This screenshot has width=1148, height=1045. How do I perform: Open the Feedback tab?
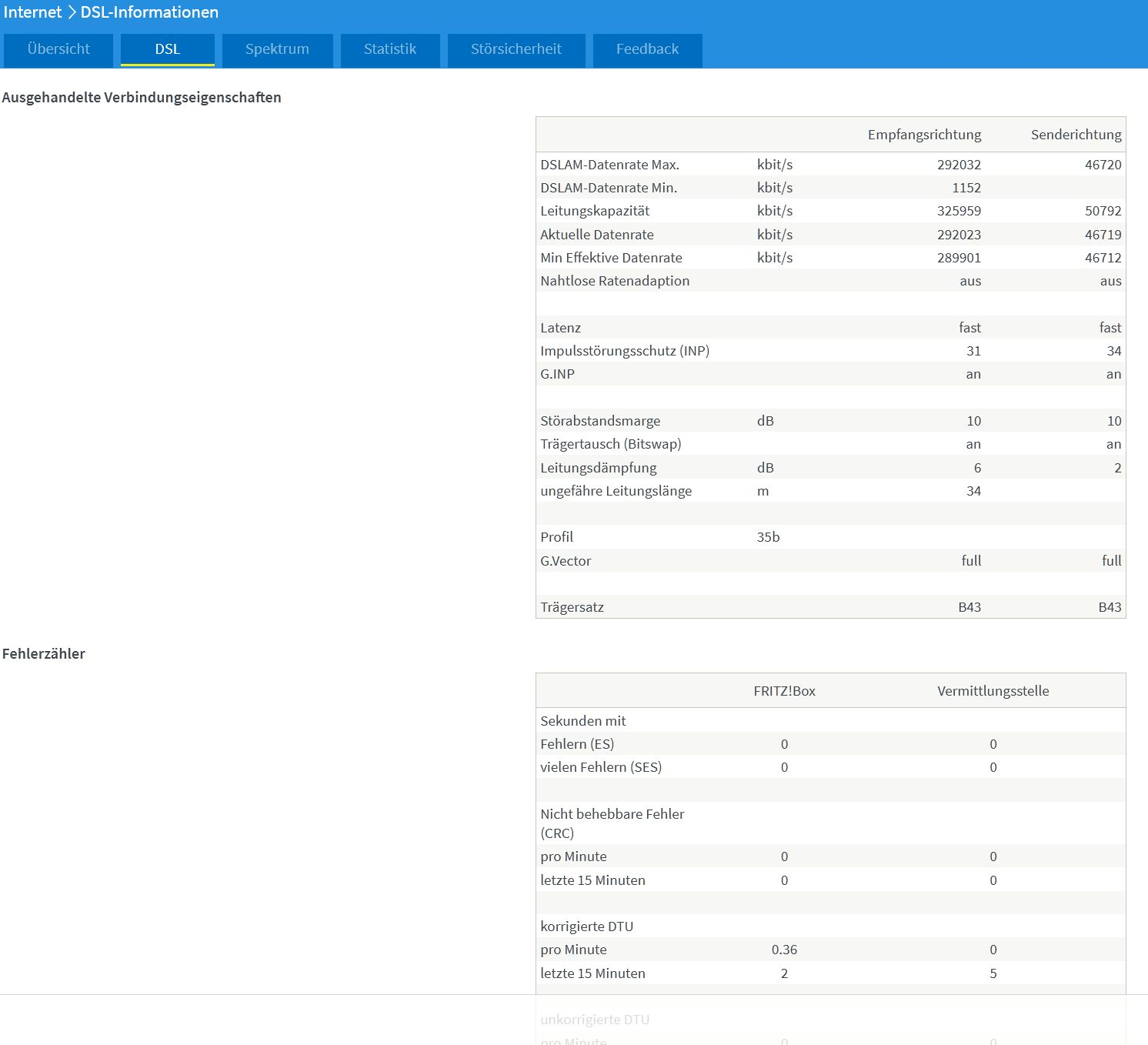coord(648,49)
